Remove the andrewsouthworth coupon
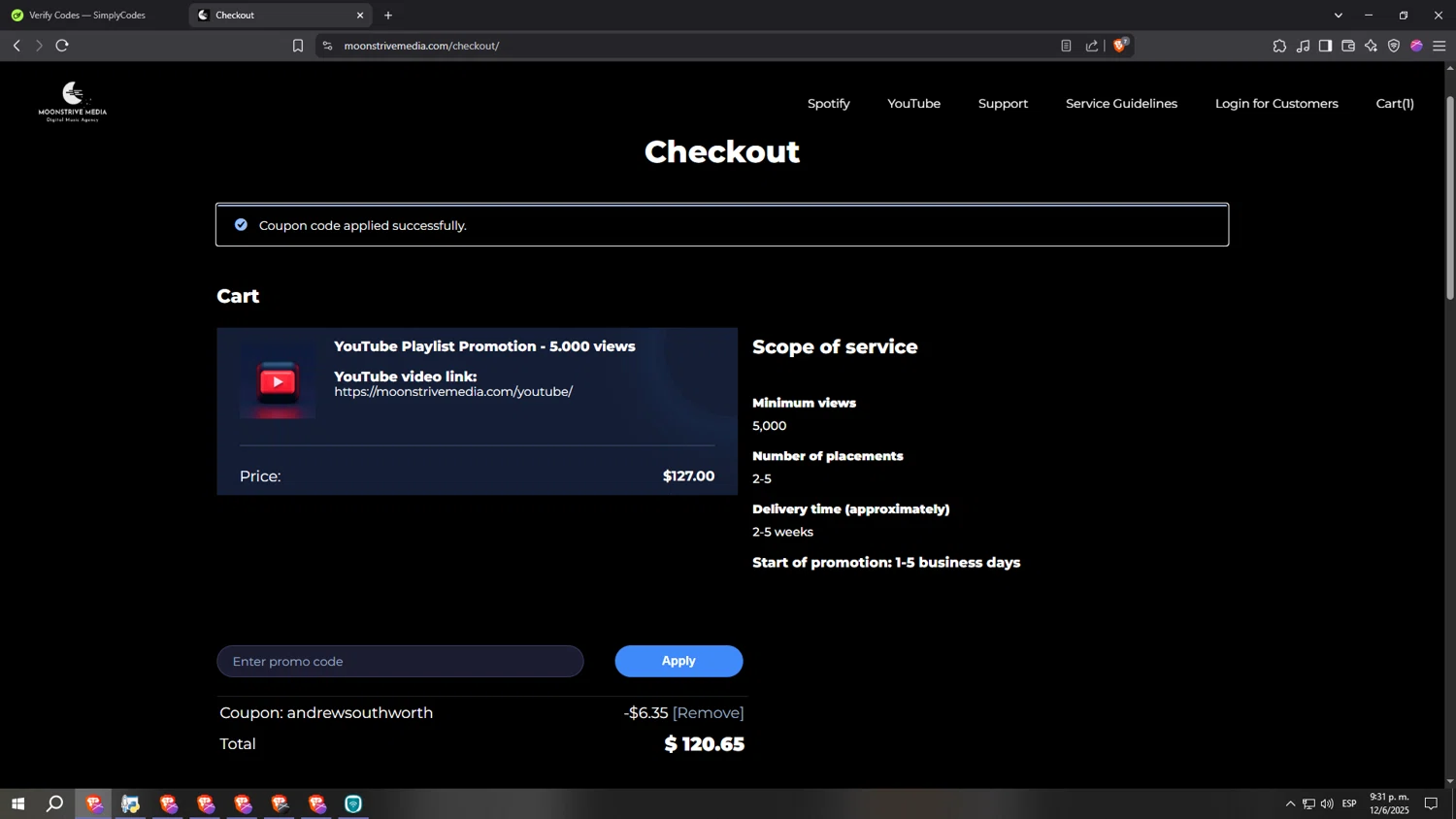This screenshot has width=1456, height=819. [x=709, y=713]
